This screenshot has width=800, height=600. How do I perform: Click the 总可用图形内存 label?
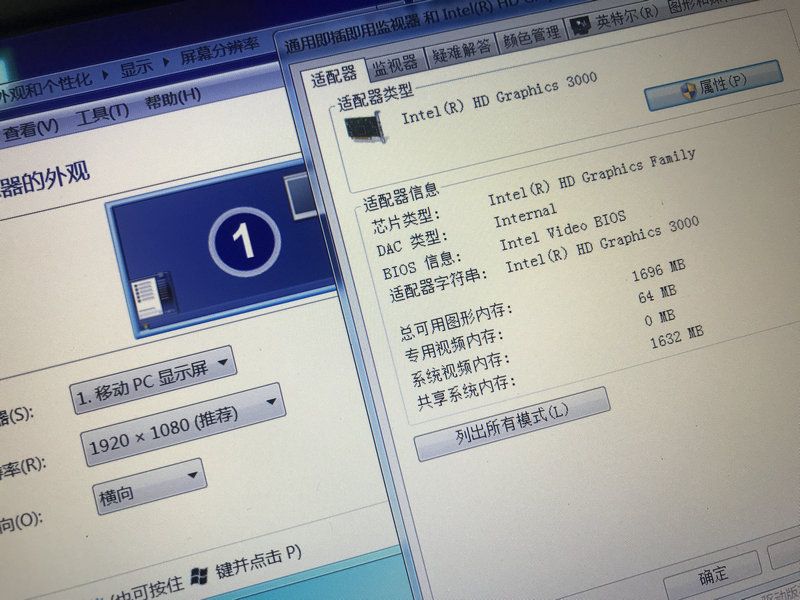(x=456, y=322)
